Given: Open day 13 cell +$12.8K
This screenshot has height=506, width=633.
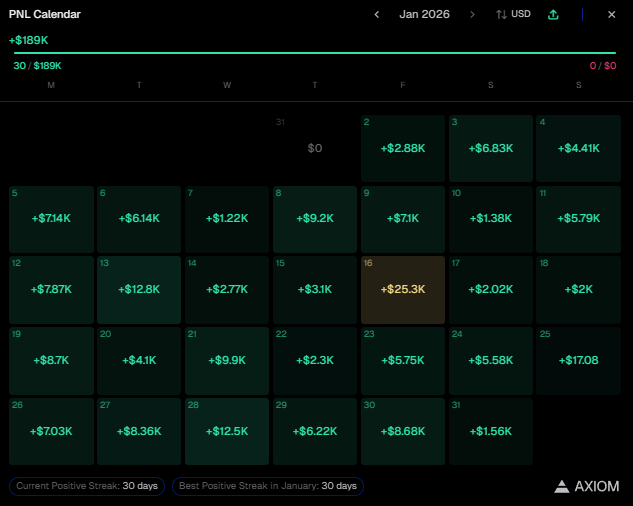Looking at the screenshot, I should click(x=139, y=290).
